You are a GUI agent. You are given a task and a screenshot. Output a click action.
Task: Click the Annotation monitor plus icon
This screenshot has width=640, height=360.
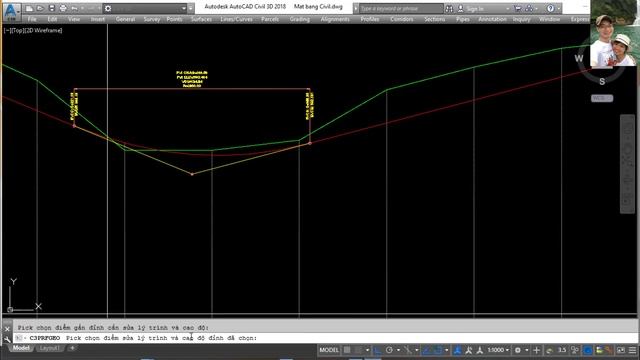tap(537, 350)
